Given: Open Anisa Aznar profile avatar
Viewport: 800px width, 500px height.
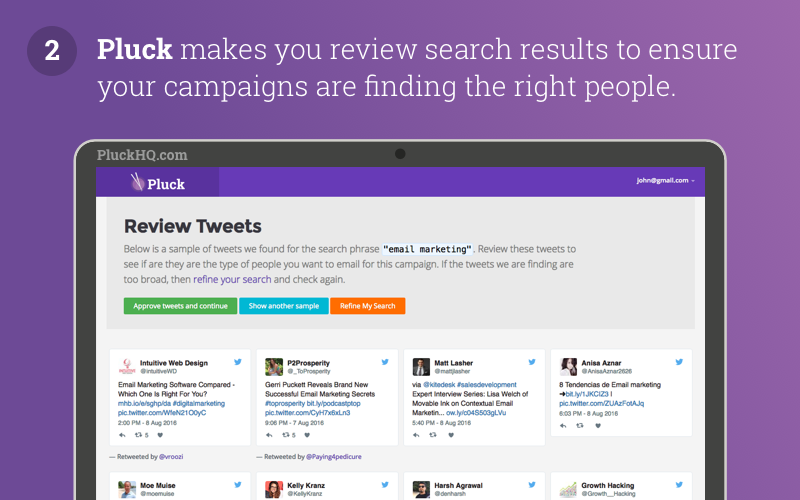Looking at the screenshot, I should (568, 367).
